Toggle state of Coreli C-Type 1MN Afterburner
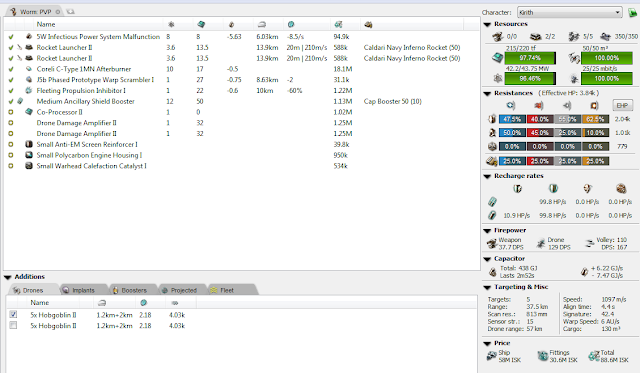The height and width of the screenshot is (373, 640). point(11,69)
